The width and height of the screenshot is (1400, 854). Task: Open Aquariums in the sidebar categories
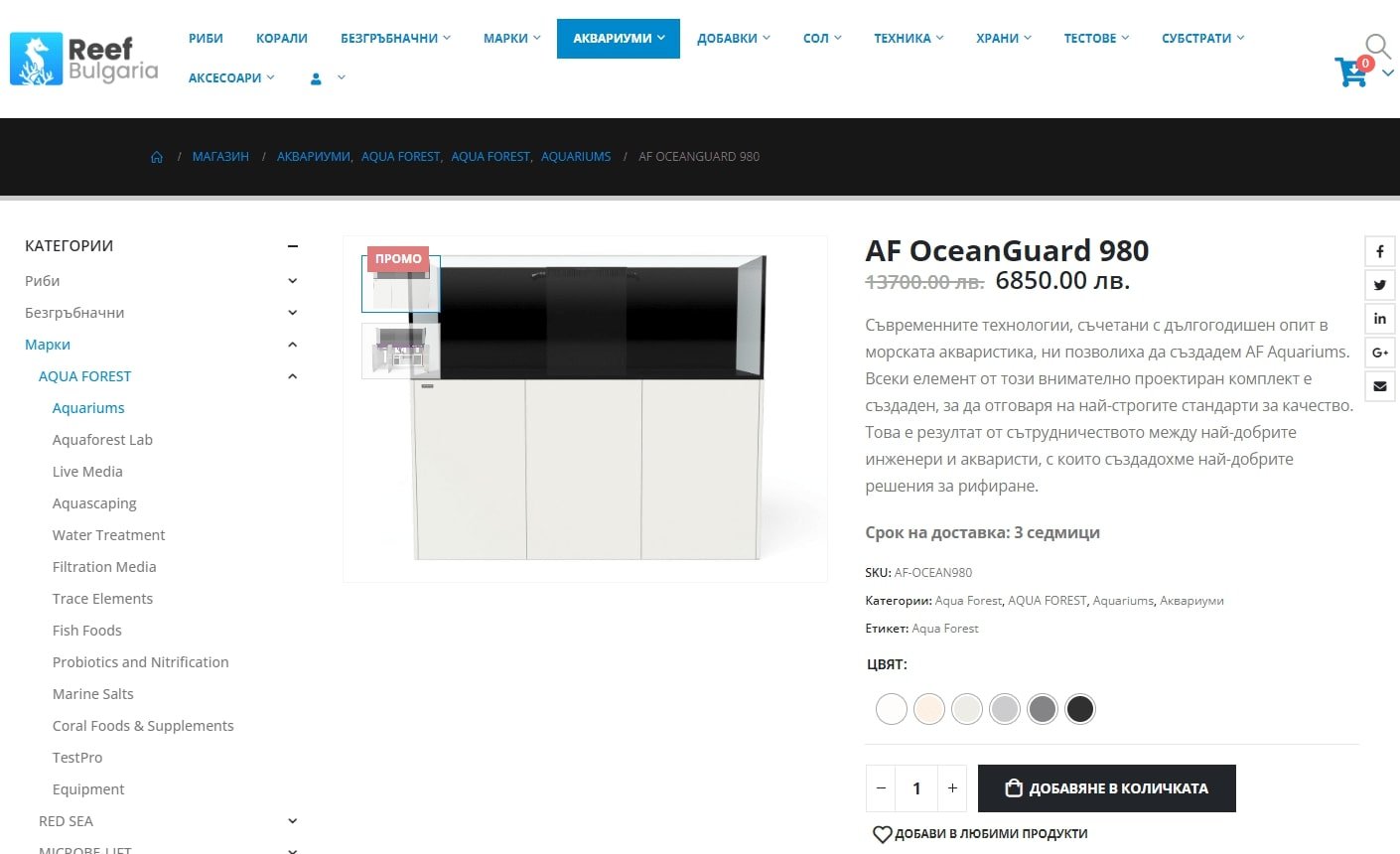pos(88,408)
